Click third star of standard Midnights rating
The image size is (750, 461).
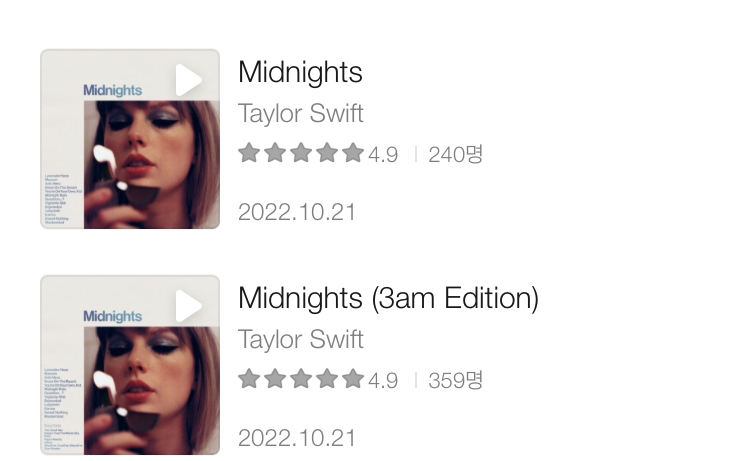point(301,153)
